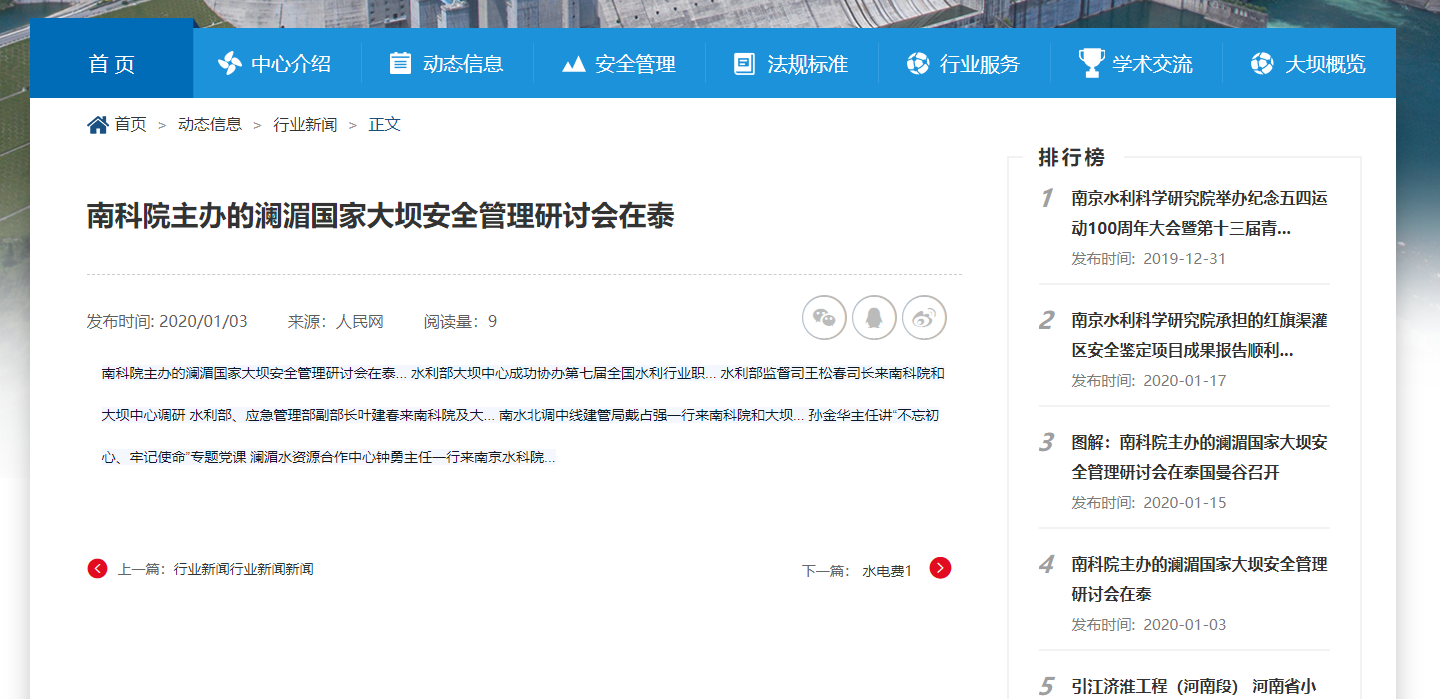Open ranking item 5 引江济淮工程
1440x699 pixels.
pos(1193,686)
